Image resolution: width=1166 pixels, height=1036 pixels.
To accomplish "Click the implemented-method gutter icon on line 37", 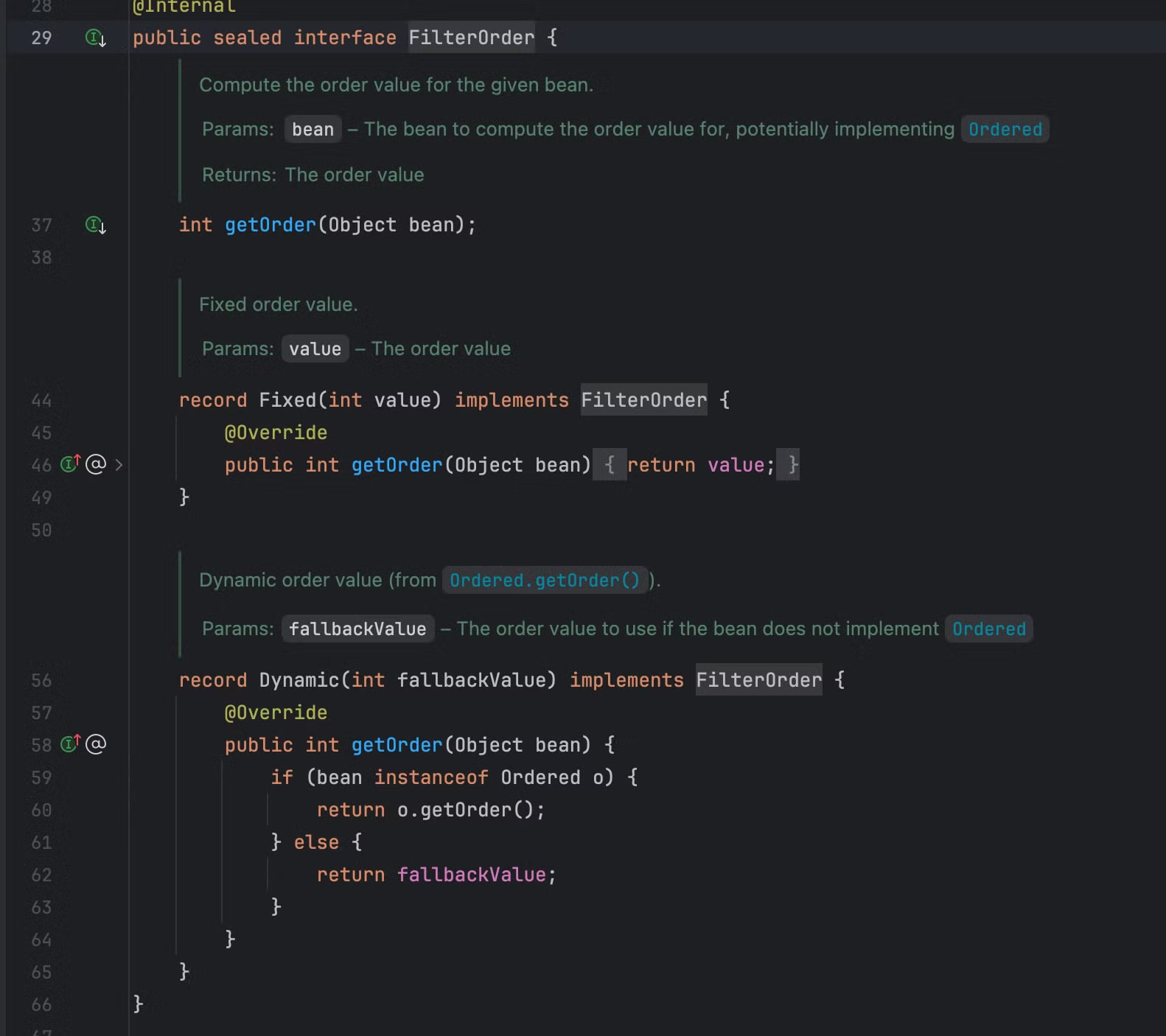I will tap(95, 225).
